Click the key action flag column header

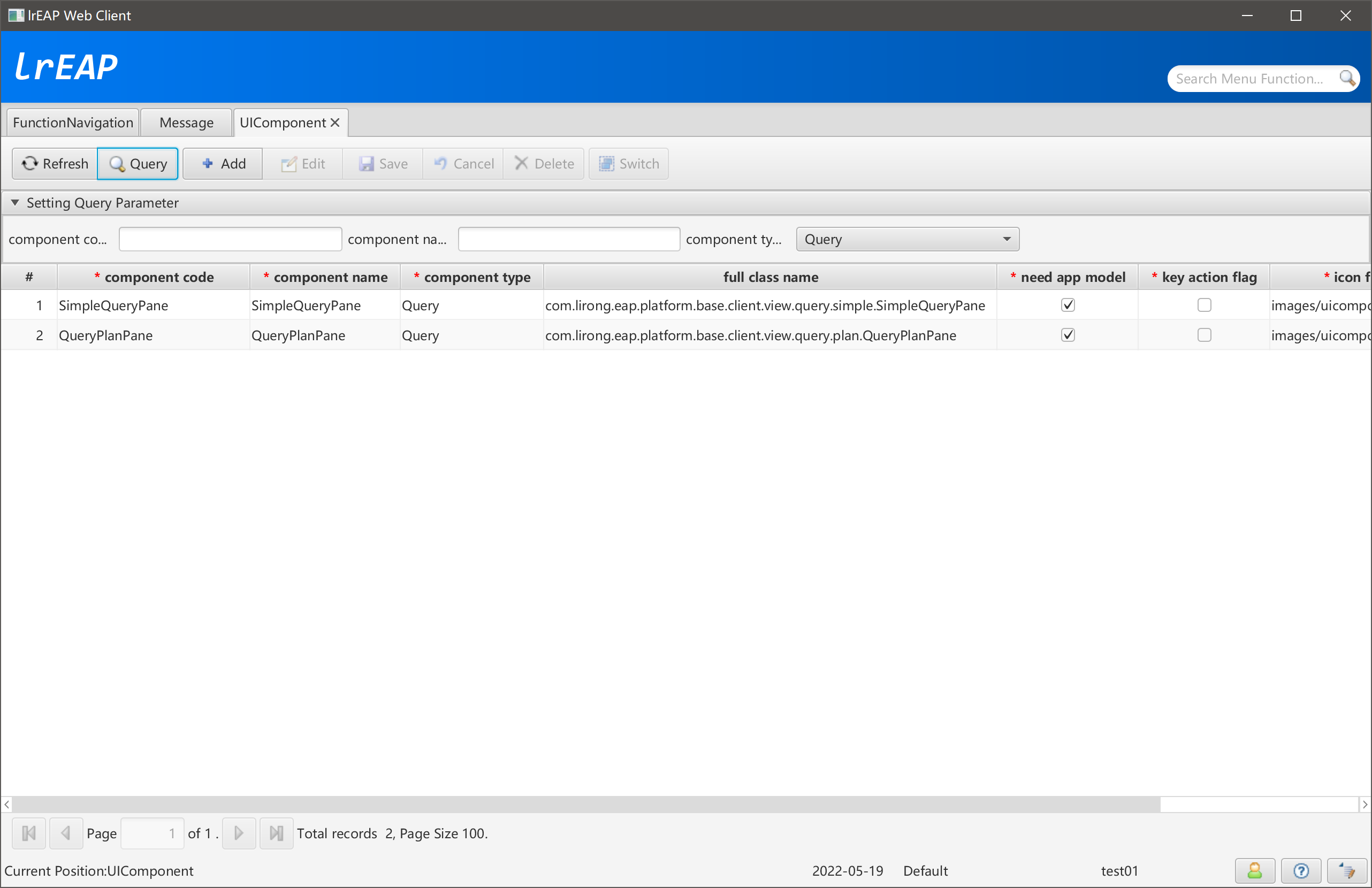(x=1203, y=277)
